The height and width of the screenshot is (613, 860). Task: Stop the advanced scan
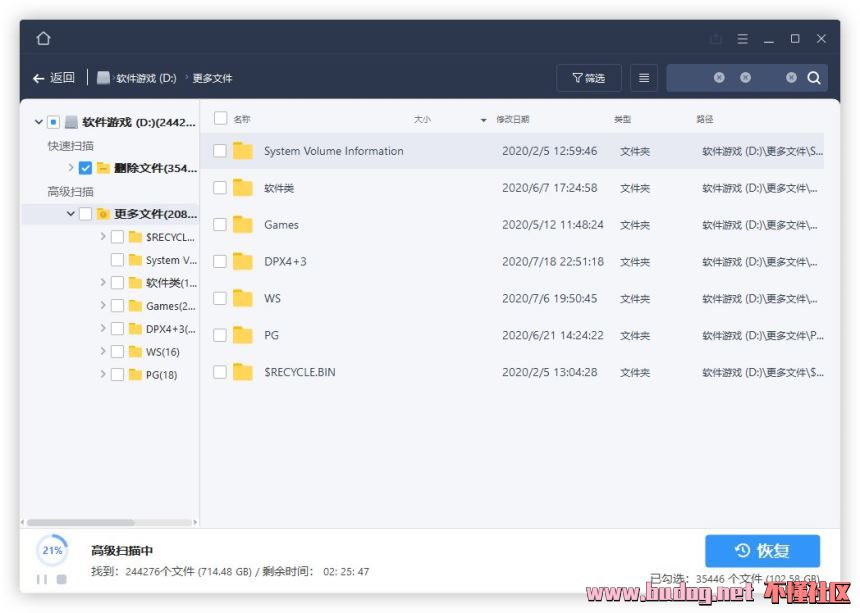coord(61,579)
